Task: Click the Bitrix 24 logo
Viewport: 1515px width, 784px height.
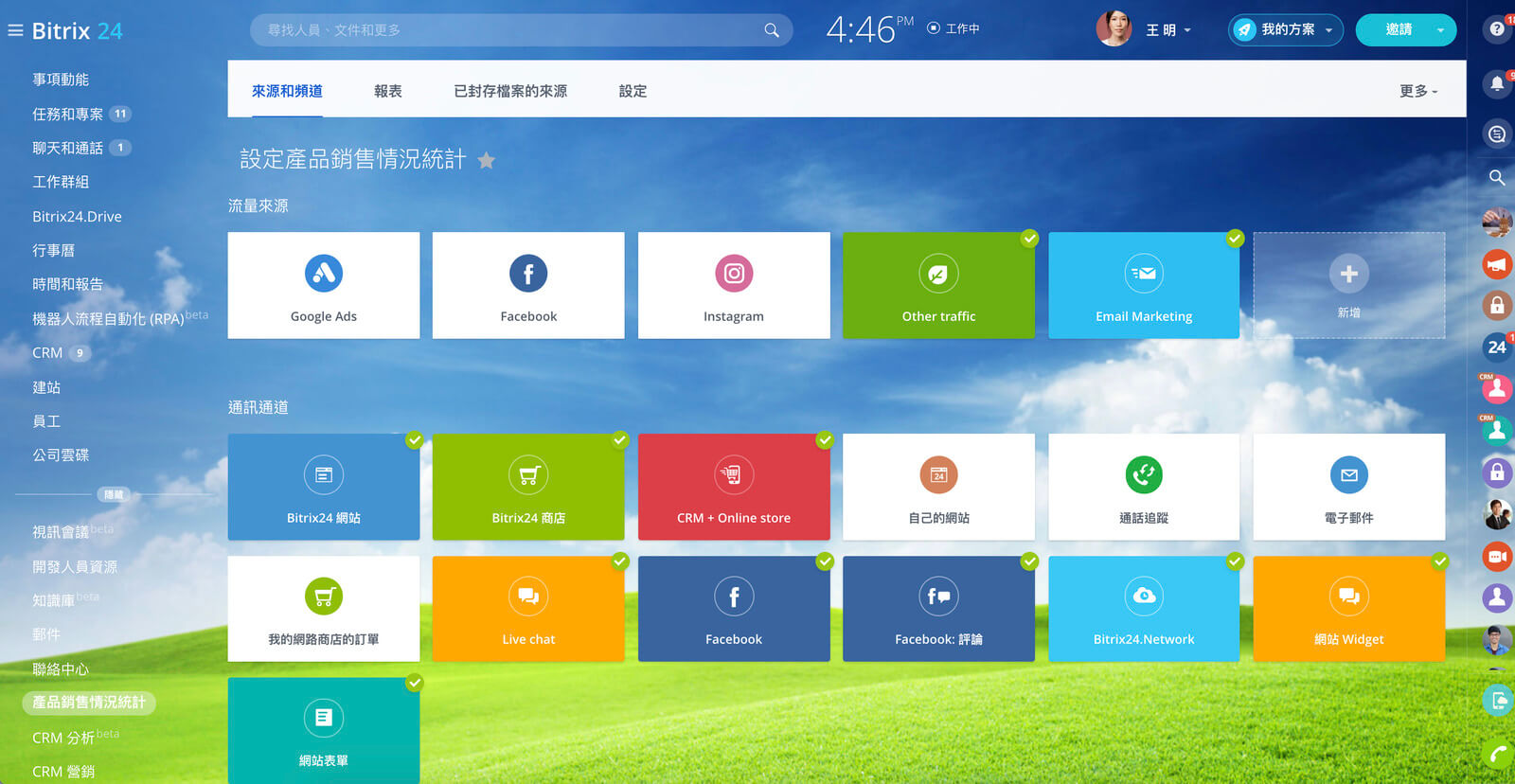Action: click(77, 30)
